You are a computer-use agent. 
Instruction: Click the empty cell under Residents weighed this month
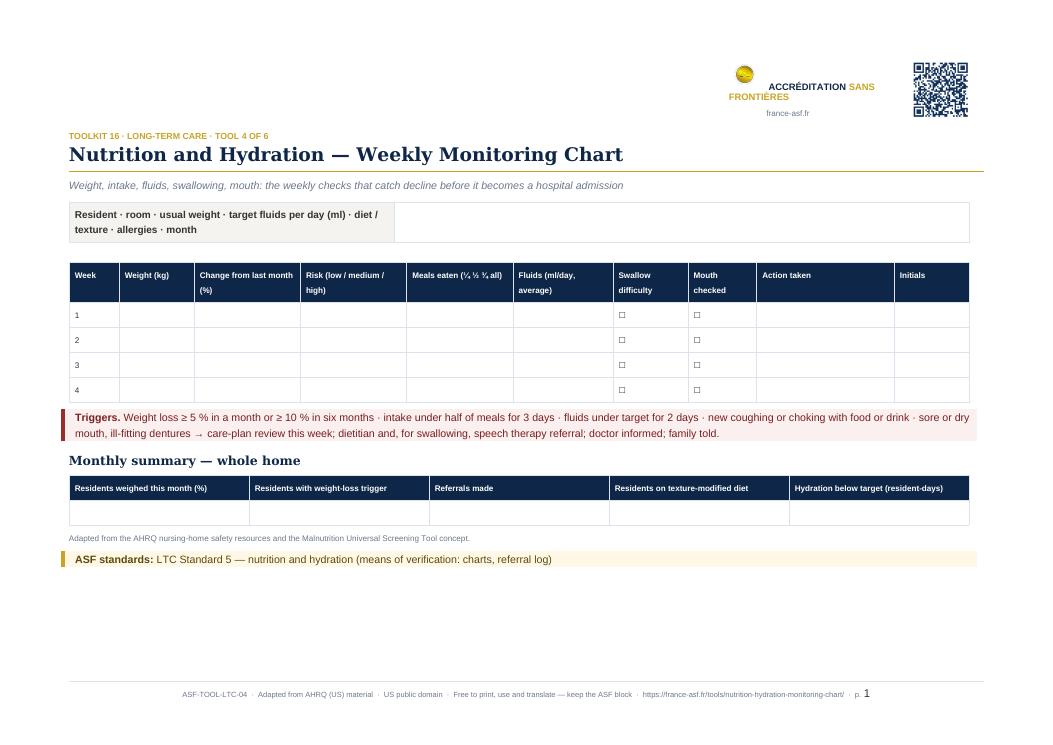159,513
